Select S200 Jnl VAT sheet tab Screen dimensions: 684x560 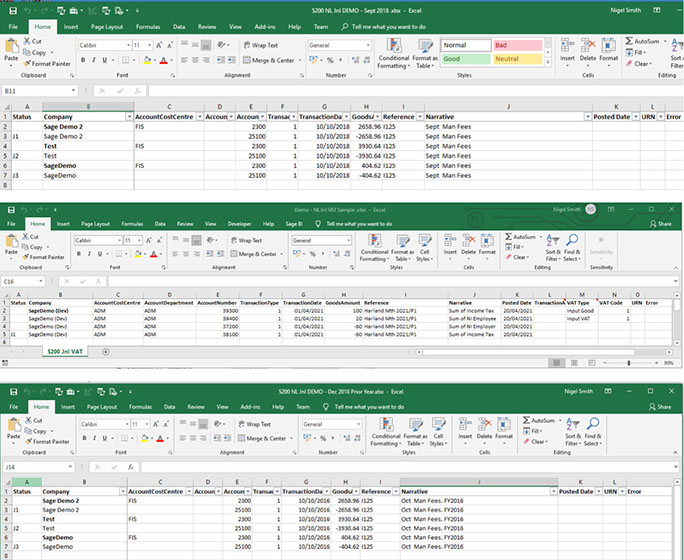(65, 352)
